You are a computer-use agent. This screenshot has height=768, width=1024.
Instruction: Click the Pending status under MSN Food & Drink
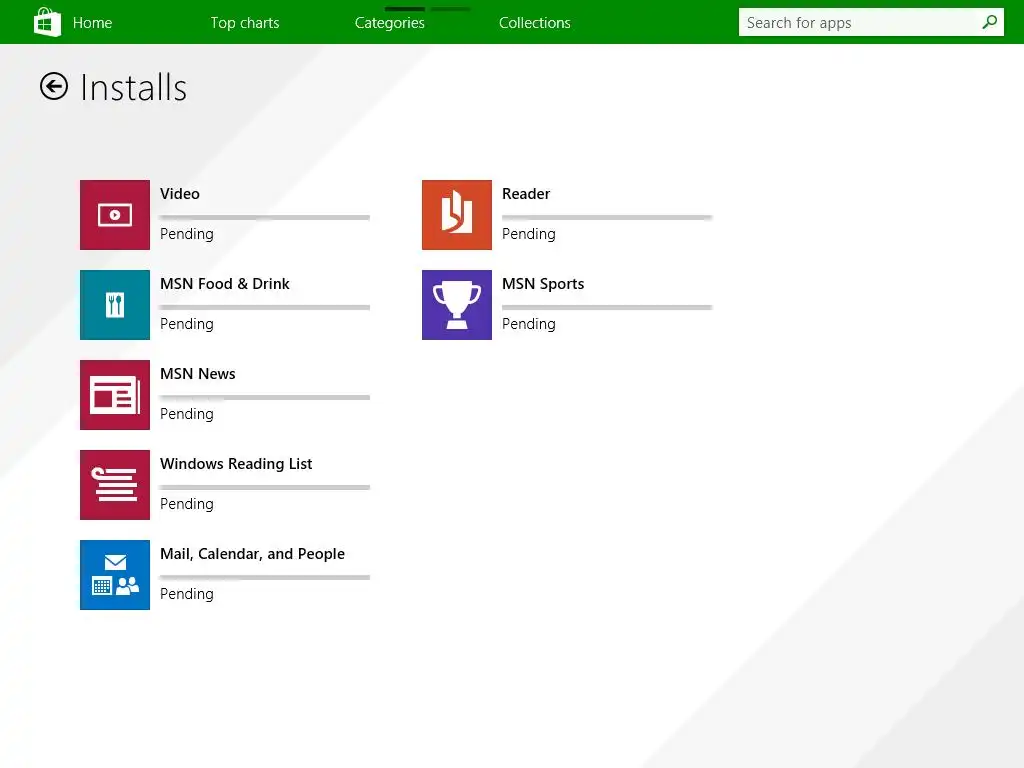(x=187, y=325)
